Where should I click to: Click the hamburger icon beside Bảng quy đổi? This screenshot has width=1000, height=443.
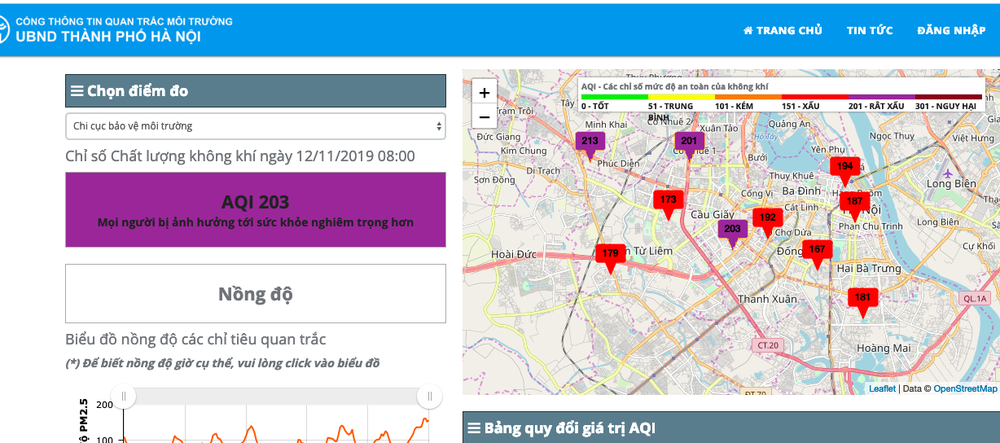(474, 428)
